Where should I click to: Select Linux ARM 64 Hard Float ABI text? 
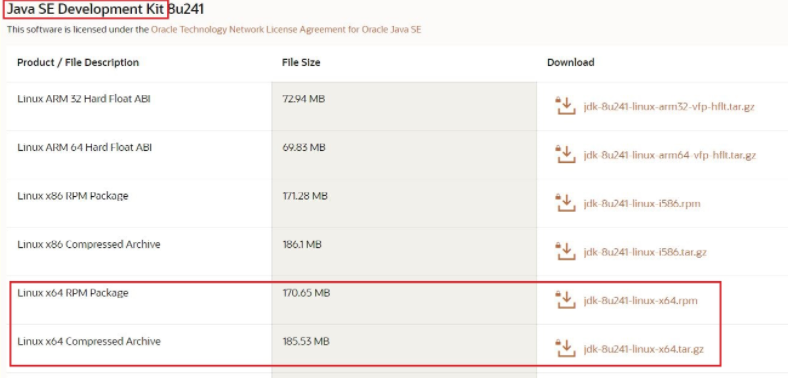[x=84, y=148]
